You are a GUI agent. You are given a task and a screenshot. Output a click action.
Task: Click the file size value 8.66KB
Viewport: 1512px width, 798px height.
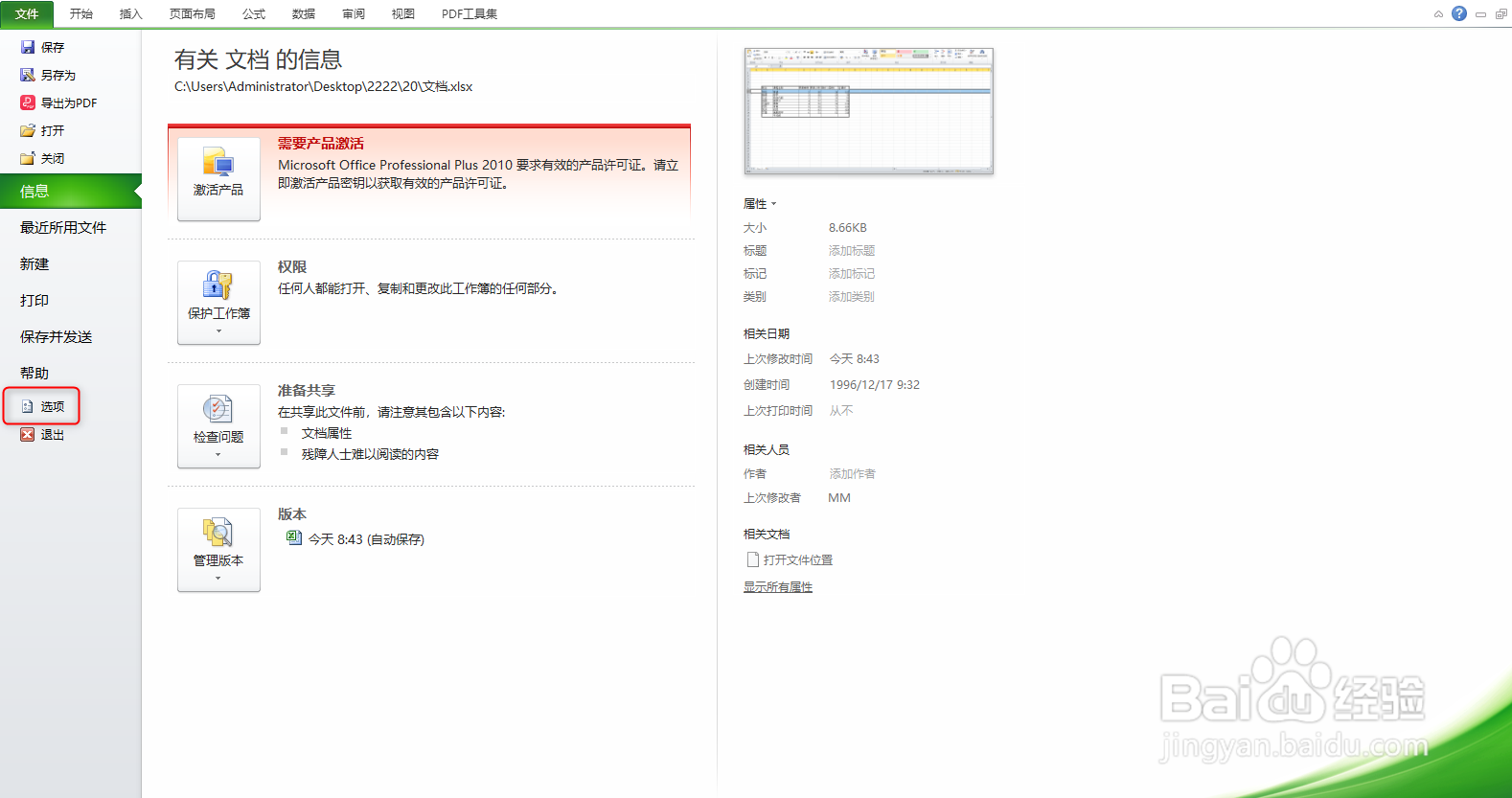coord(848,228)
